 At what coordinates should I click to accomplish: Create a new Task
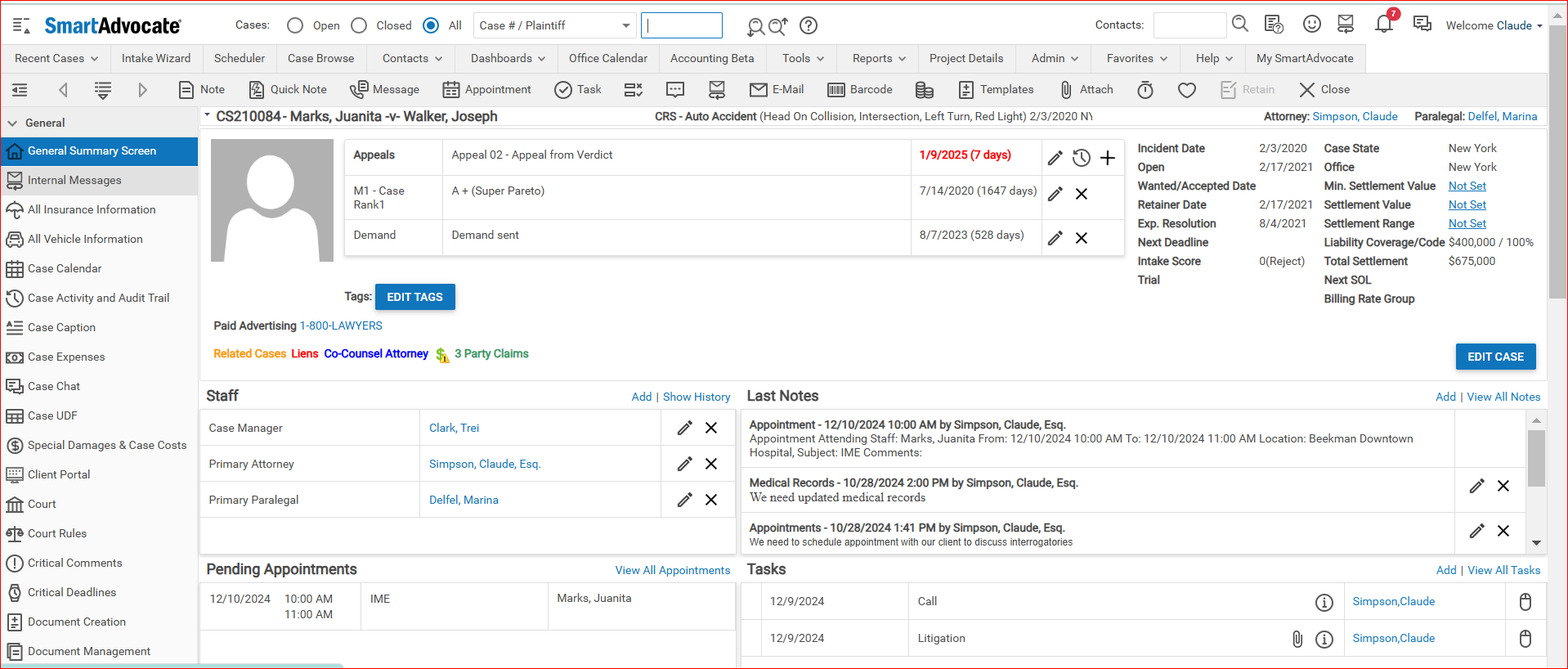click(x=578, y=90)
